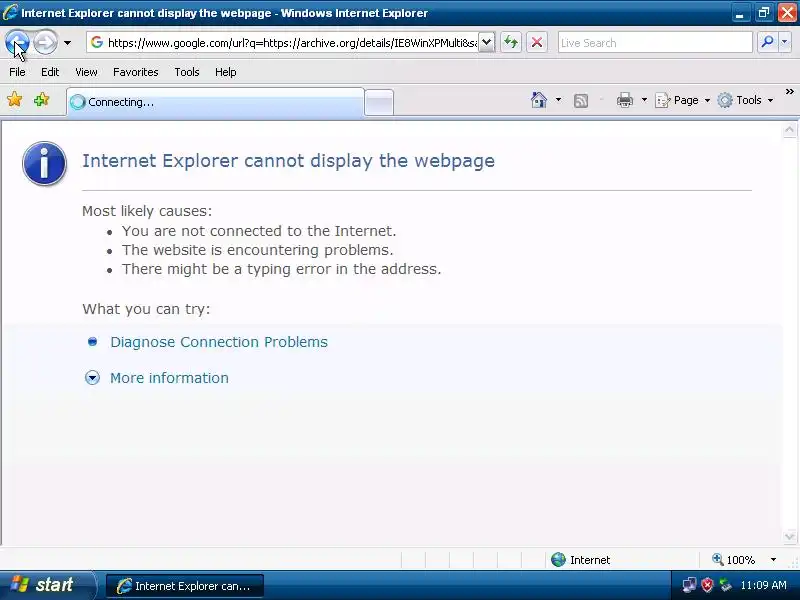Open the red security shield tray icon
The image size is (800, 600).
pyautogui.click(x=707, y=585)
